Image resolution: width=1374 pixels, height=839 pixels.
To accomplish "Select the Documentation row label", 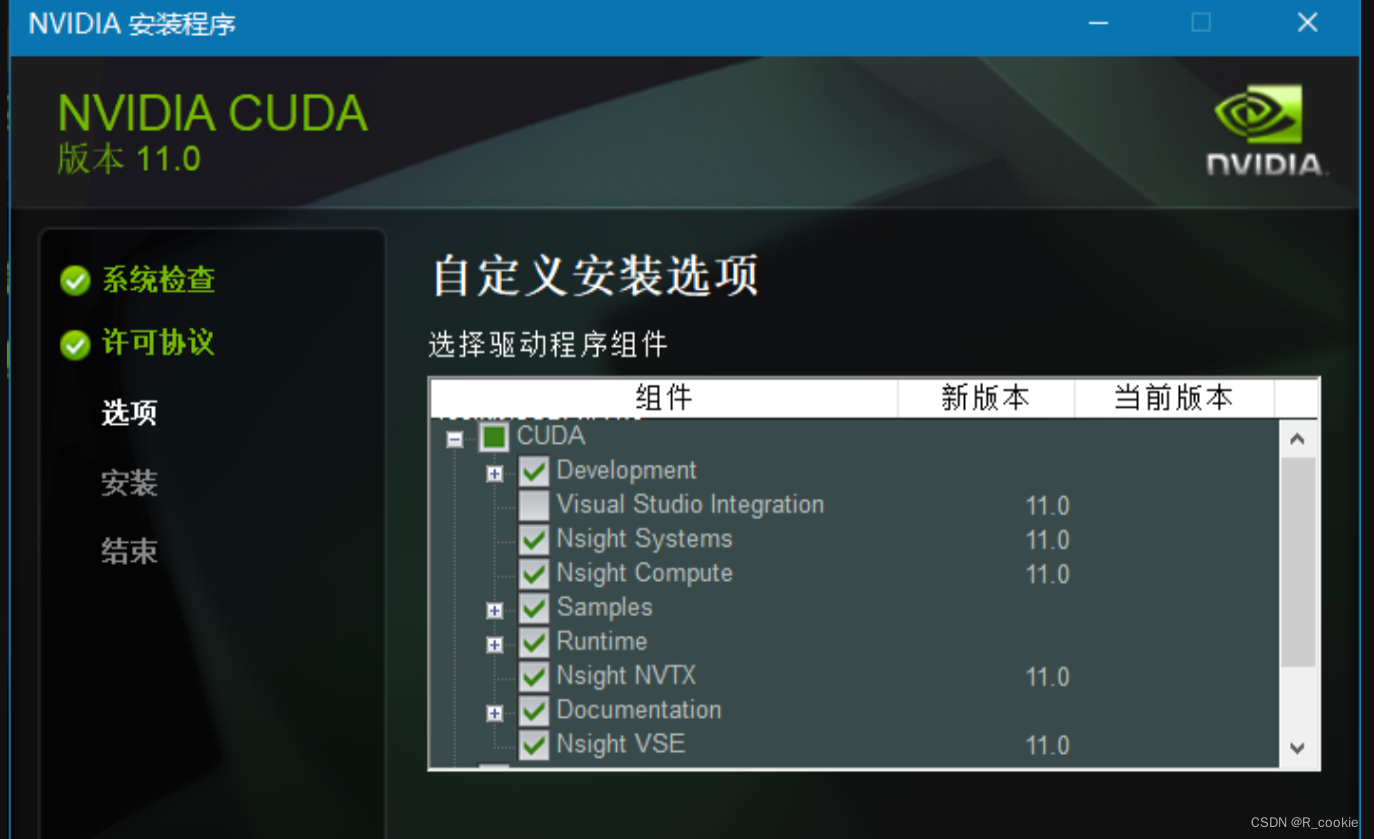I will click(638, 710).
